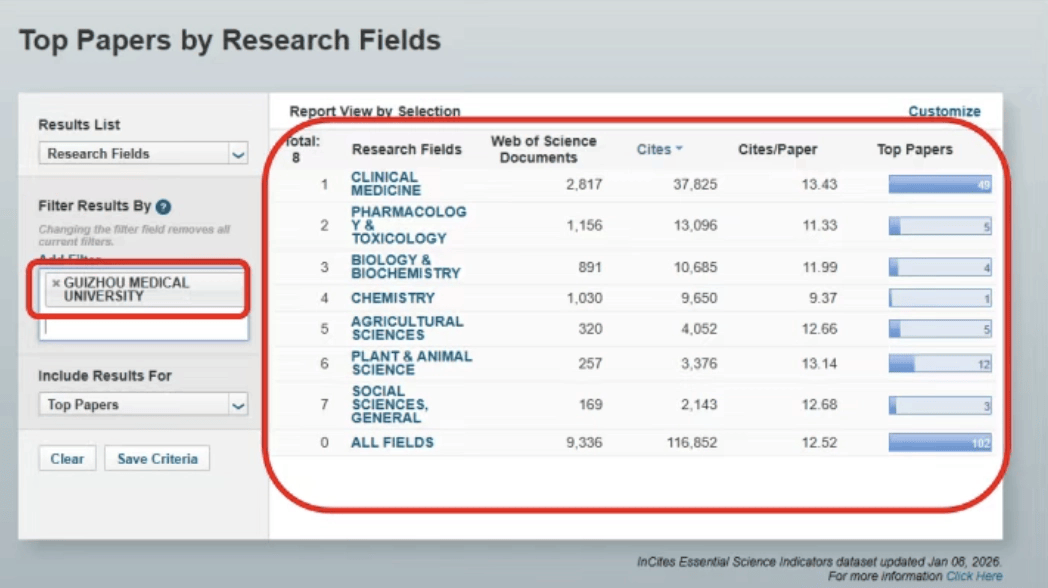Viewport: 1048px width, 588px height.
Task: Open the Results List Research Fields dropdown
Action: (x=143, y=154)
